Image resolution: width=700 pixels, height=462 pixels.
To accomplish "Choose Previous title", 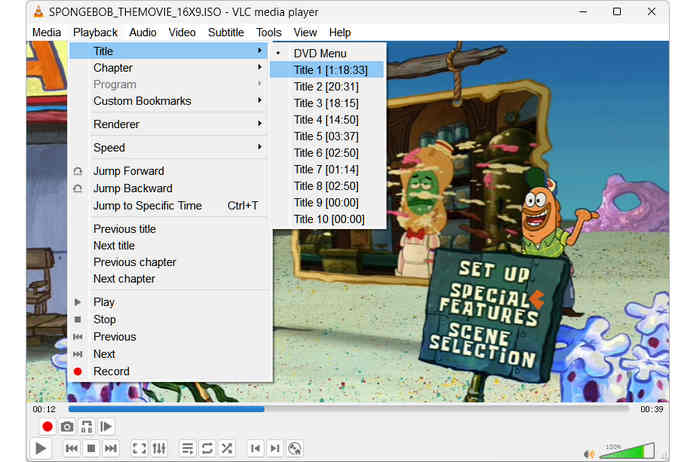I will (169, 229).
